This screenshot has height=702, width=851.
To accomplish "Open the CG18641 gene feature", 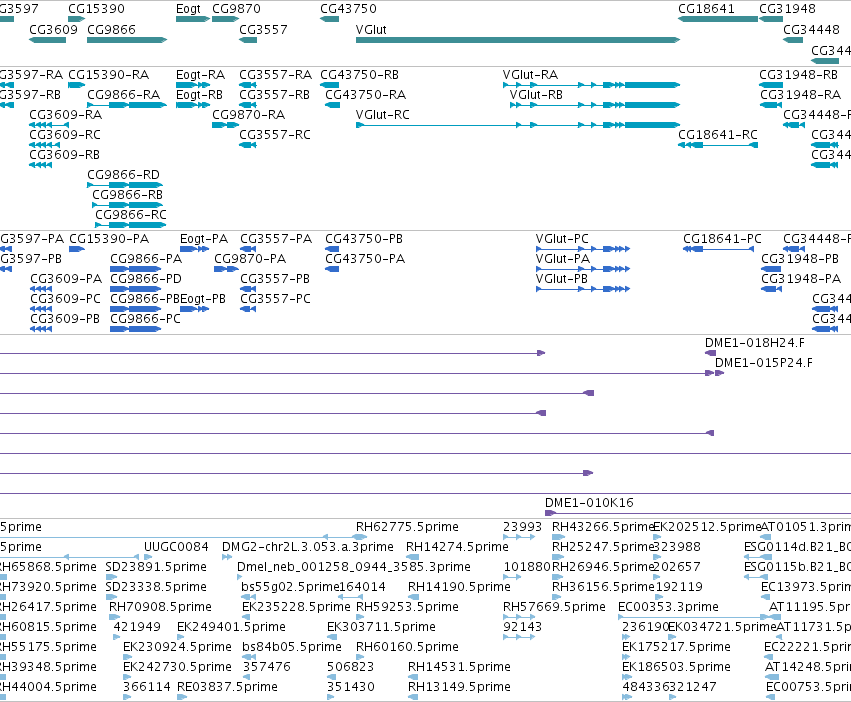I will tap(717, 19).
